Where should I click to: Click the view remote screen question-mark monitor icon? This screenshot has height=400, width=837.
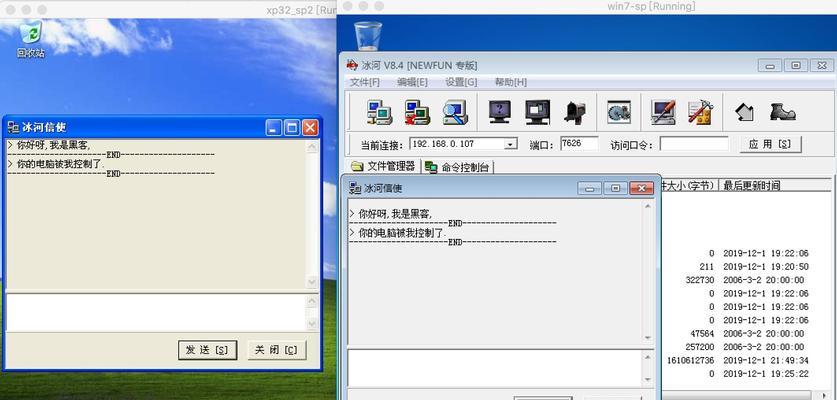tap(500, 112)
